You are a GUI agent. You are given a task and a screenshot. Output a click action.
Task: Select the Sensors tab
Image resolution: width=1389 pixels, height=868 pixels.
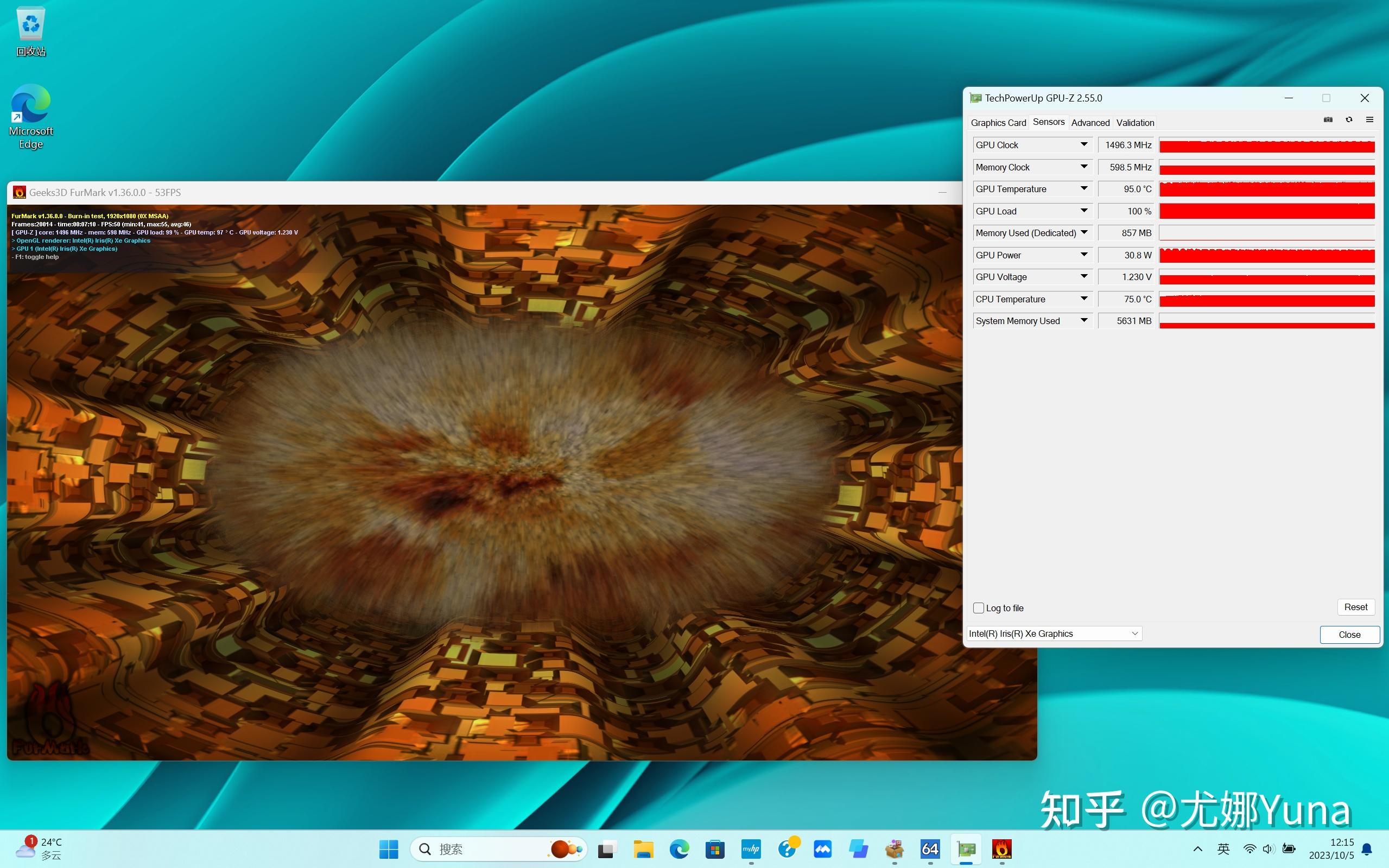pyautogui.click(x=1049, y=122)
